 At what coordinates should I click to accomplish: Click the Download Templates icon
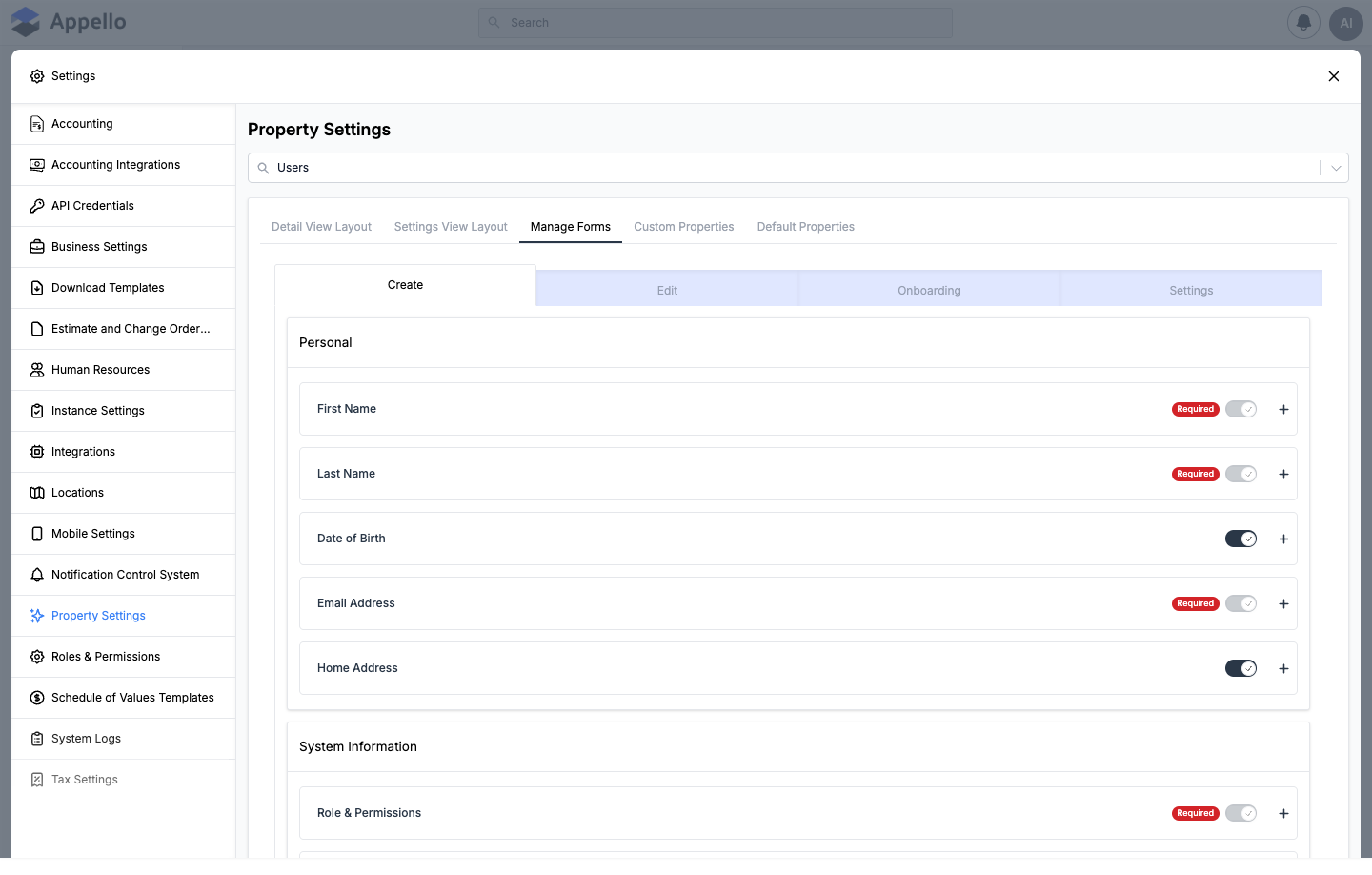coord(37,288)
